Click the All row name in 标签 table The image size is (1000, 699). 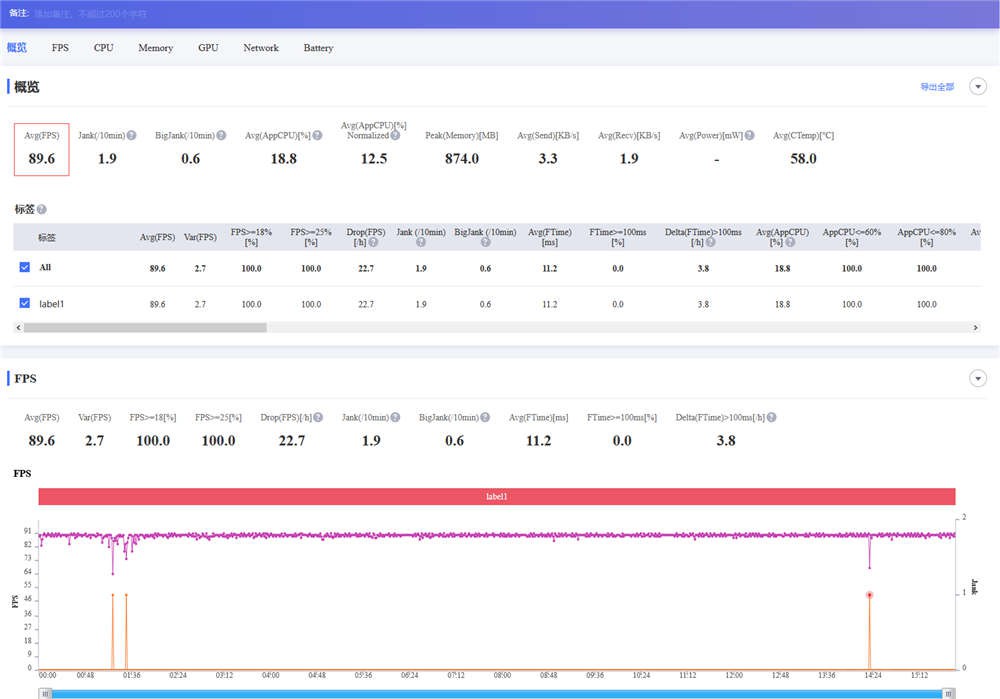coord(45,267)
